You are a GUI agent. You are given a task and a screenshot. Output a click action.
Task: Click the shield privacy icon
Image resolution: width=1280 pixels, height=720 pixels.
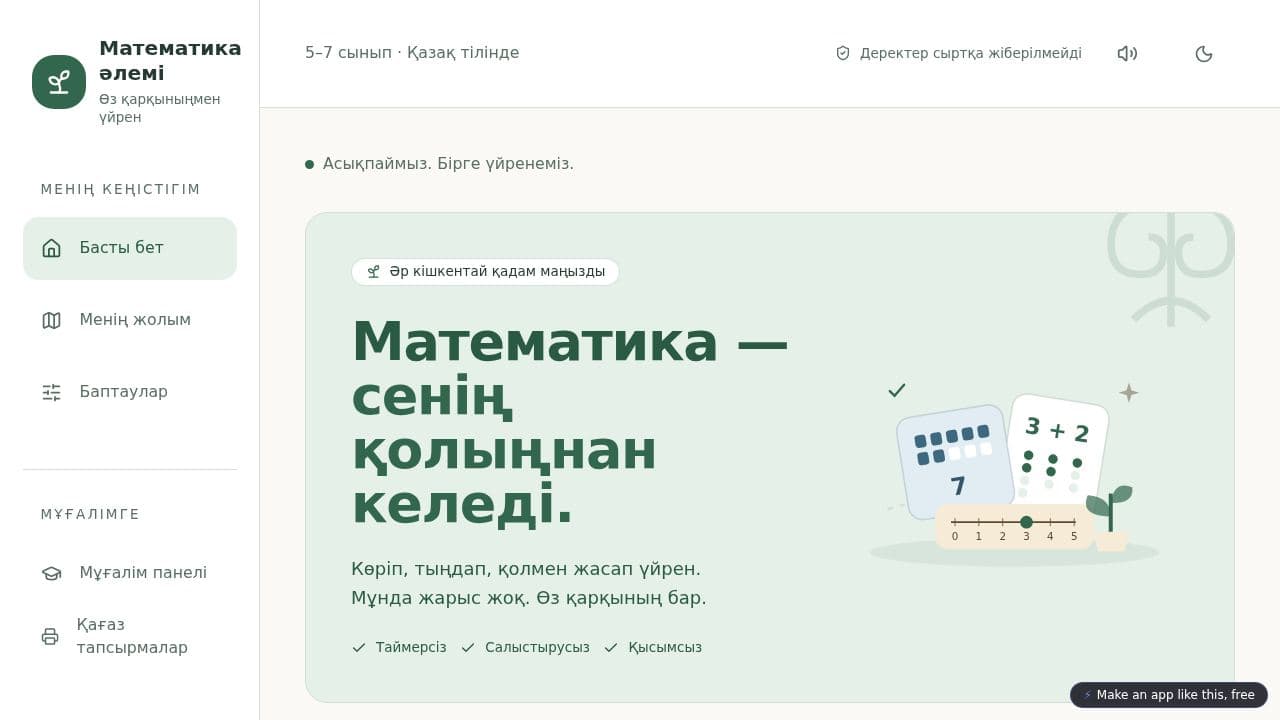click(843, 53)
